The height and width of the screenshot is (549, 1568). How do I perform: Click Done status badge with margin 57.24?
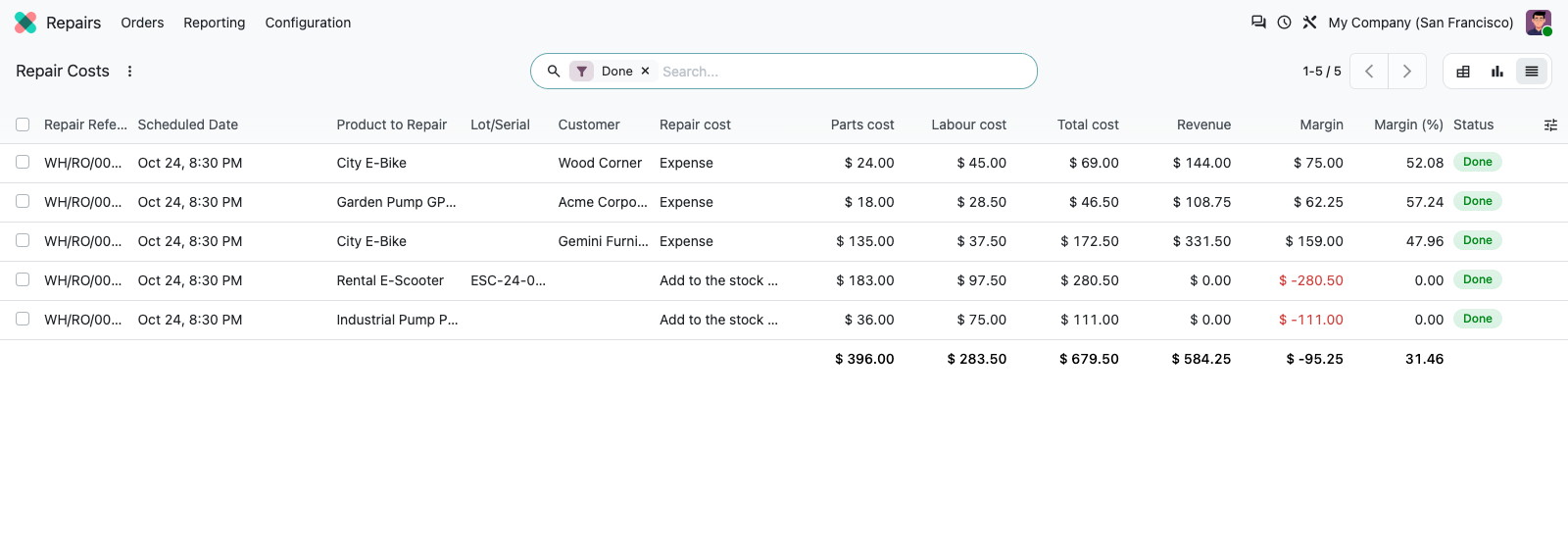(x=1478, y=201)
